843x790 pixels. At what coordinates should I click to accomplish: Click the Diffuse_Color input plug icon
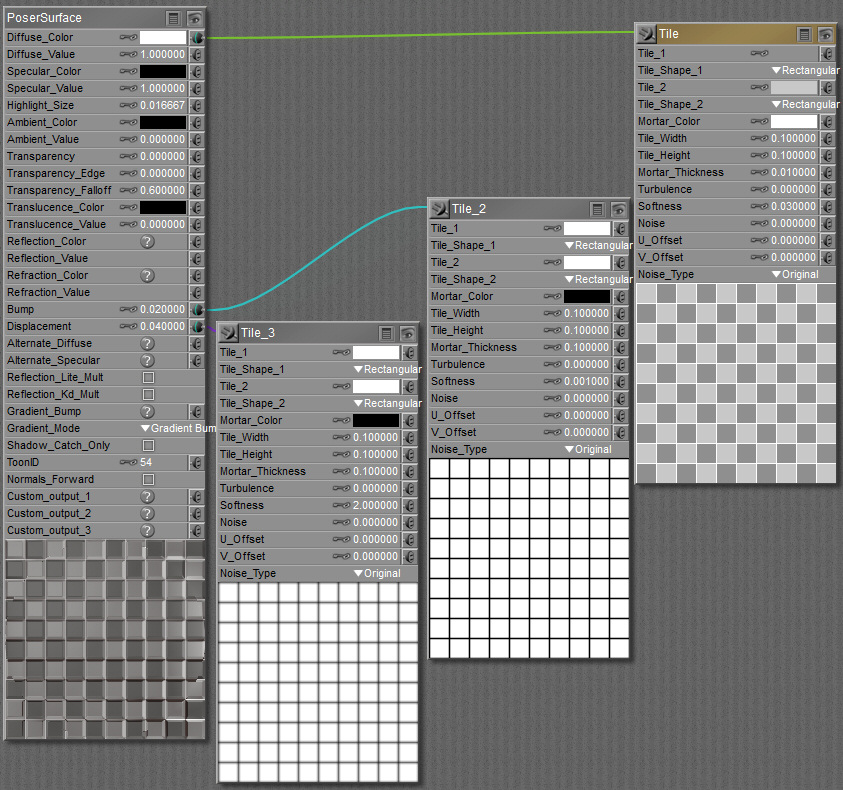pos(197,38)
